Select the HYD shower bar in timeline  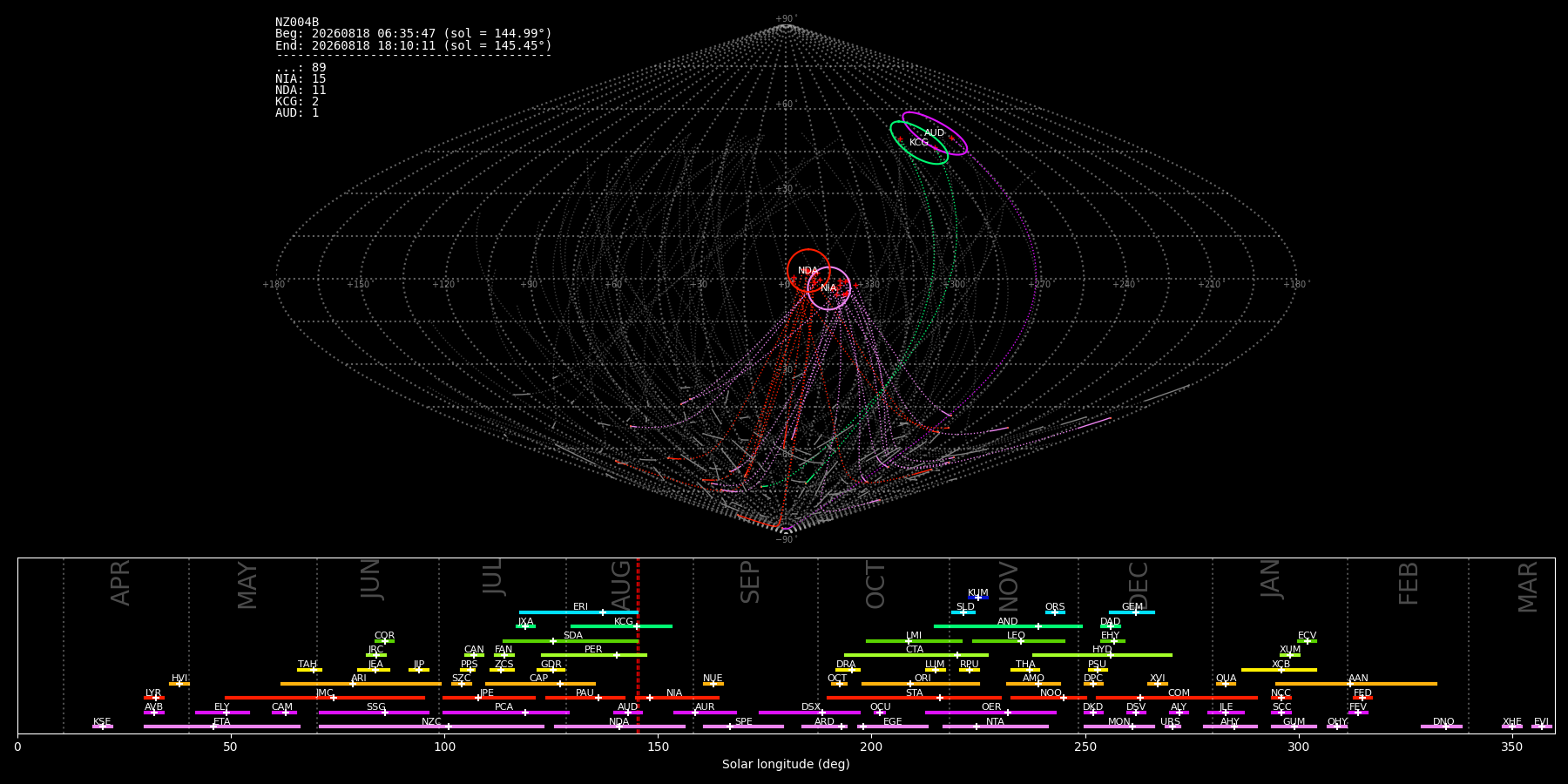point(1102,655)
